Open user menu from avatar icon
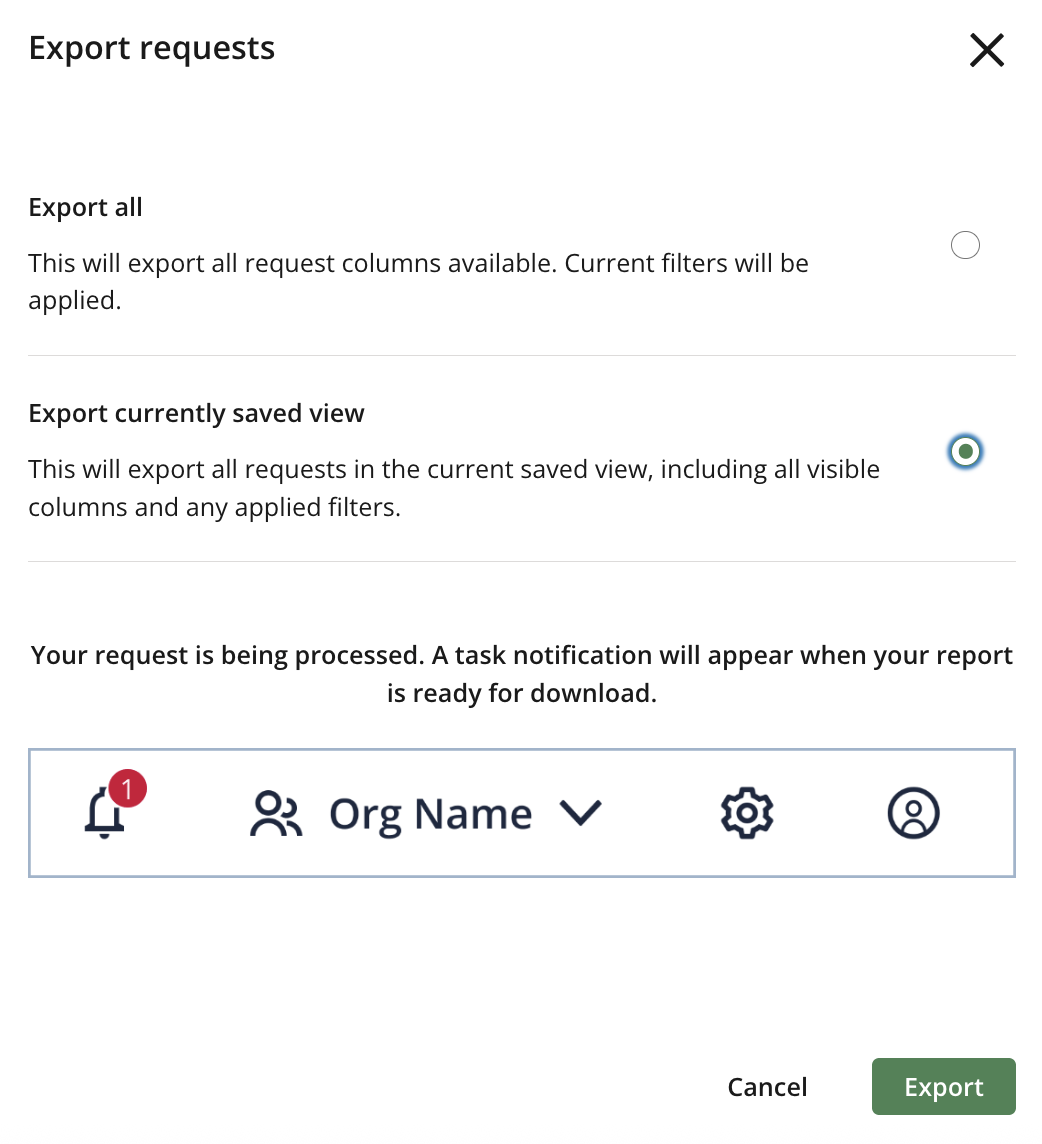The height and width of the screenshot is (1144, 1042). 913,813
